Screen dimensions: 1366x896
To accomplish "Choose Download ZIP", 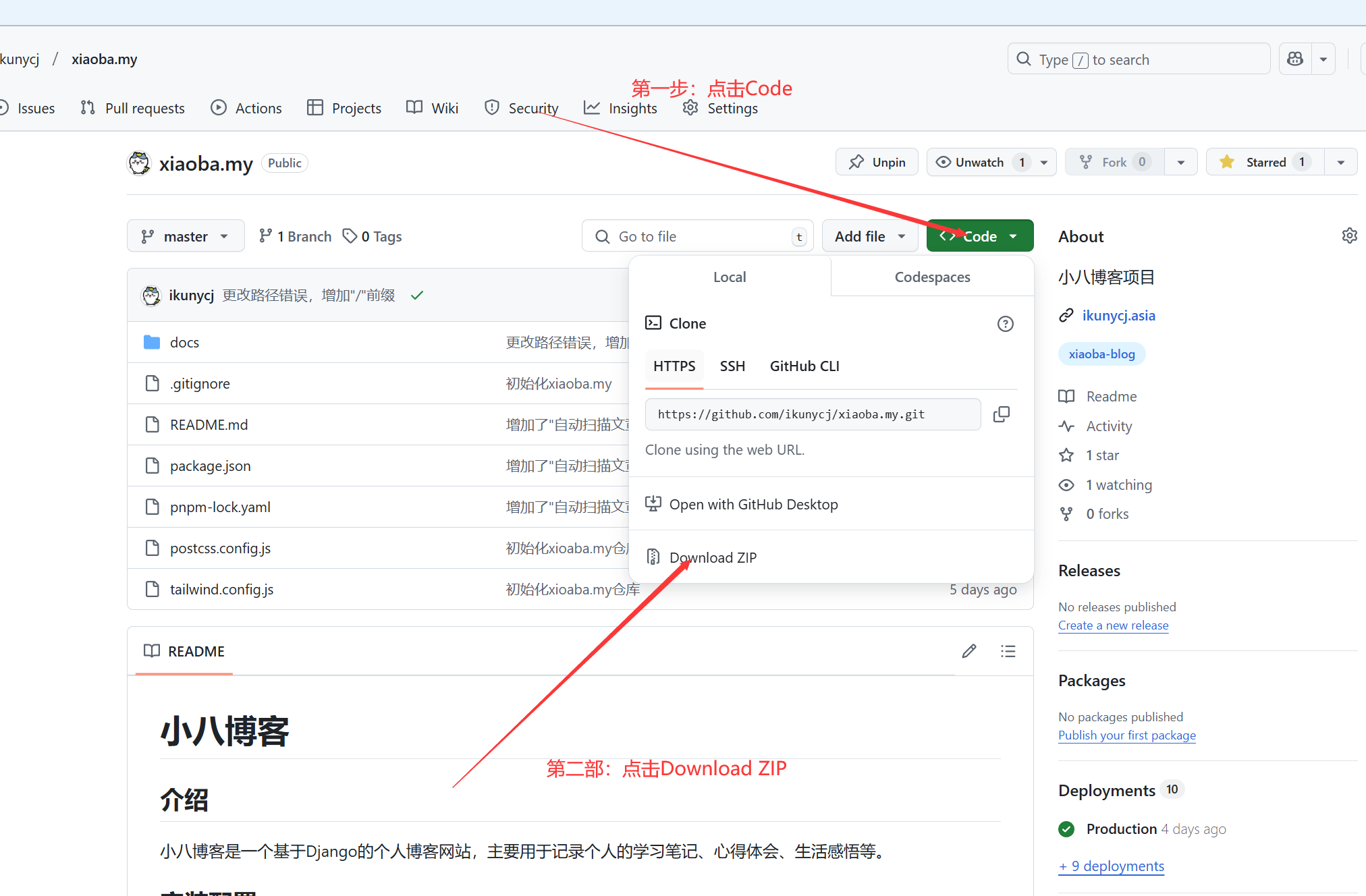I will coord(713,558).
